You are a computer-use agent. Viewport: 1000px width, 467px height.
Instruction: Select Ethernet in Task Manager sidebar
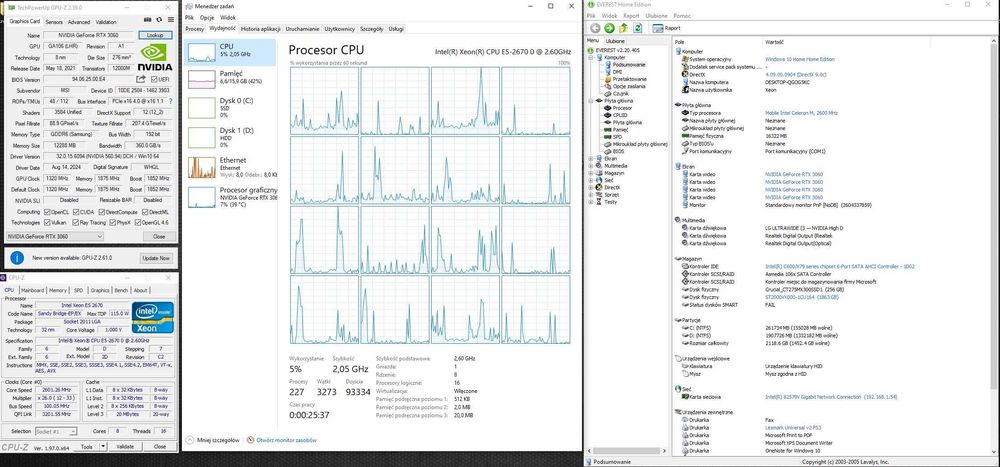pyautogui.click(x=230, y=166)
